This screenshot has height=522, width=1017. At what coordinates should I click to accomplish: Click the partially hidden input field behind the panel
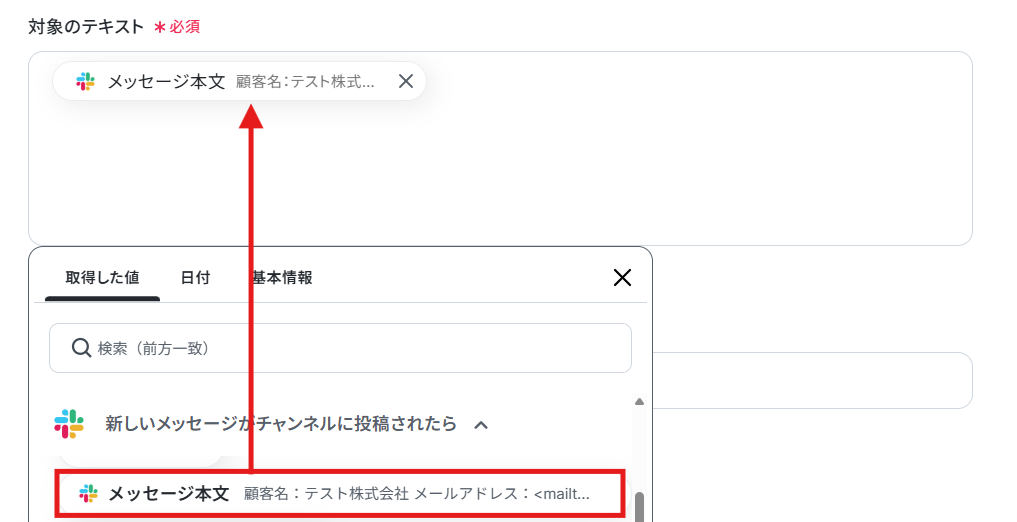coord(811,381)
